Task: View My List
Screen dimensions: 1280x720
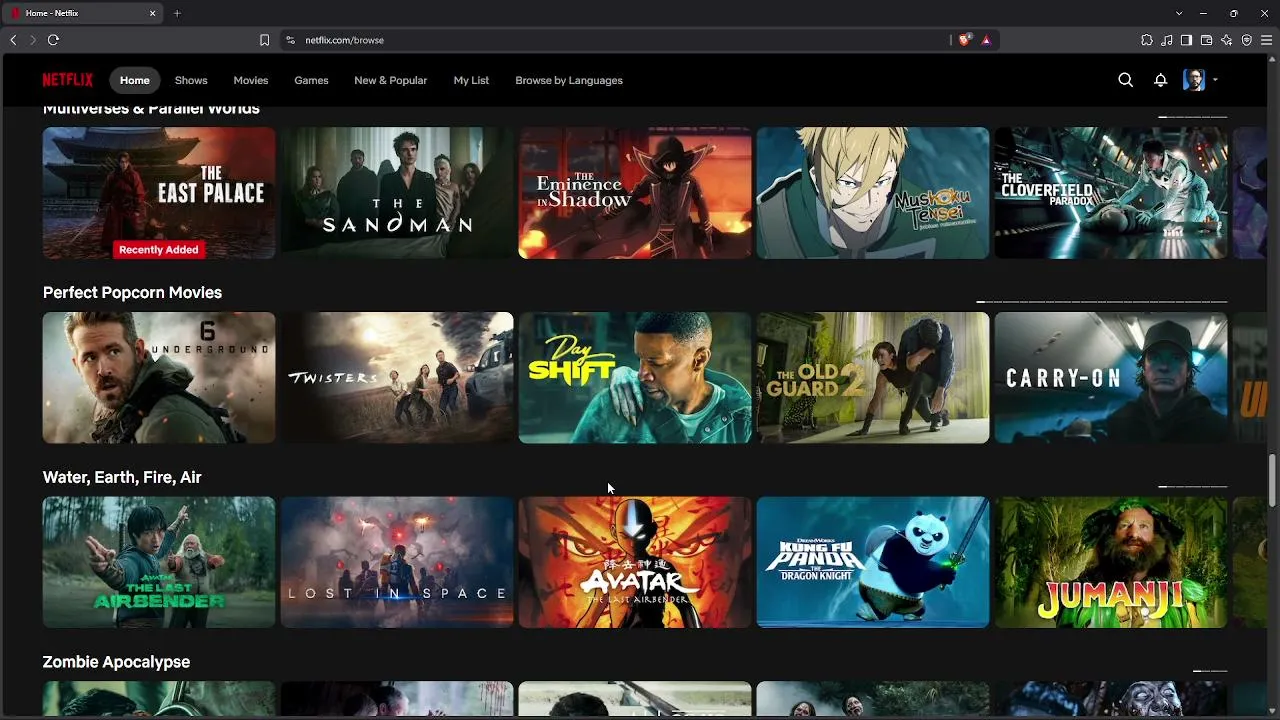Action: 471,80
